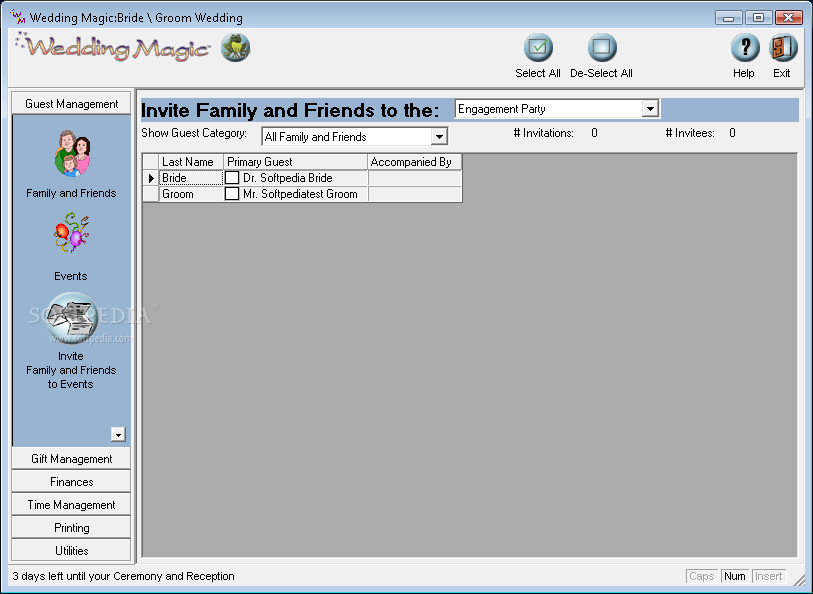The width and height of the screenshot is (813, 594).
Task: Open the Engagement Party event dropdown
Action: click(x=650, y=109)
